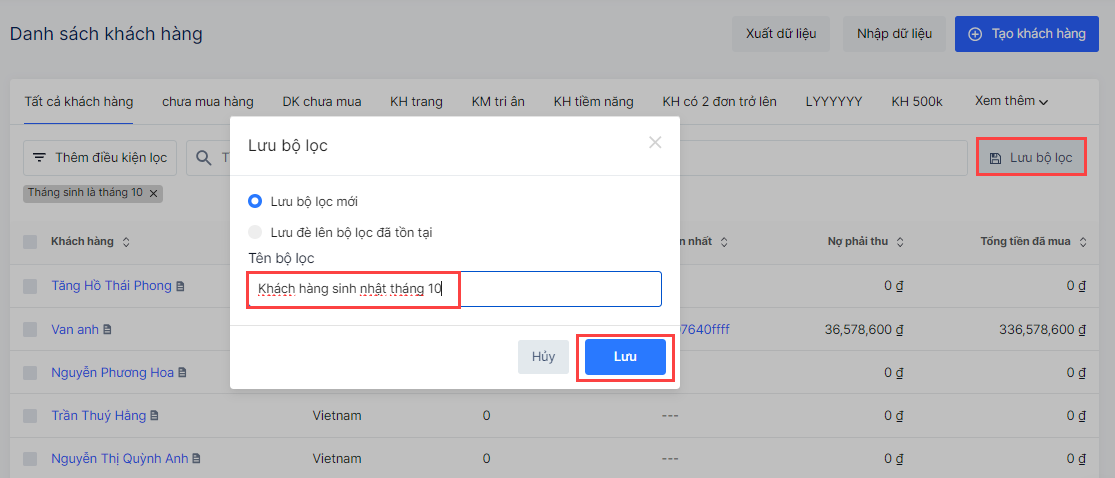Click Vietnam in Trần Thuý Hằng row
Viewport: 1115px width, 478px height.
tap(337, 415)
